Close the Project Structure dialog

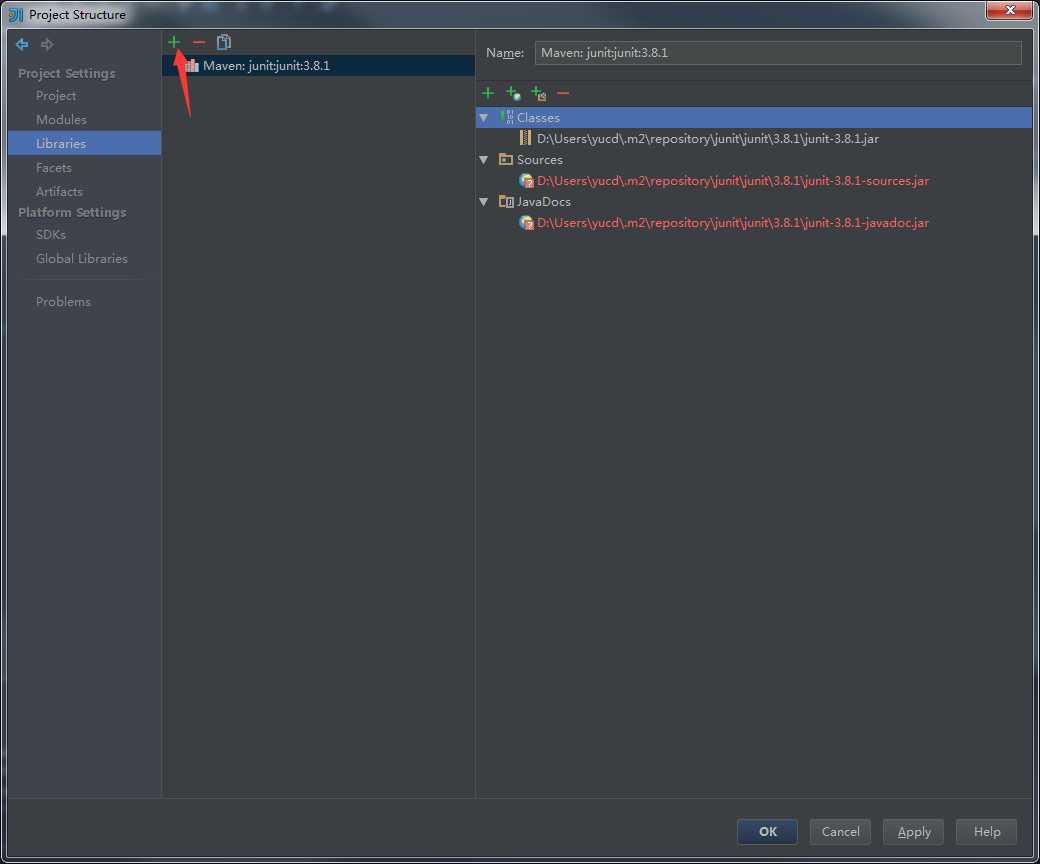tap(1009, 10)
